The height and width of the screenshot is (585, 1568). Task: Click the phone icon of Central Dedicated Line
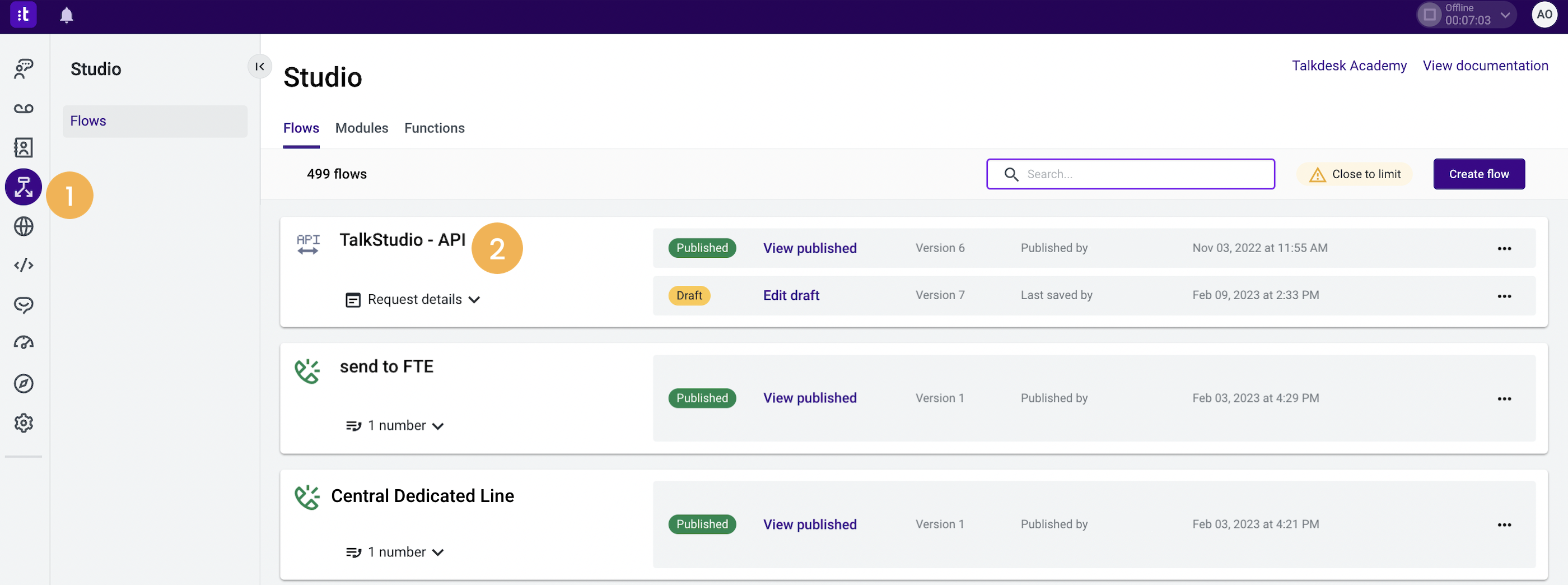tap(307, 497)
